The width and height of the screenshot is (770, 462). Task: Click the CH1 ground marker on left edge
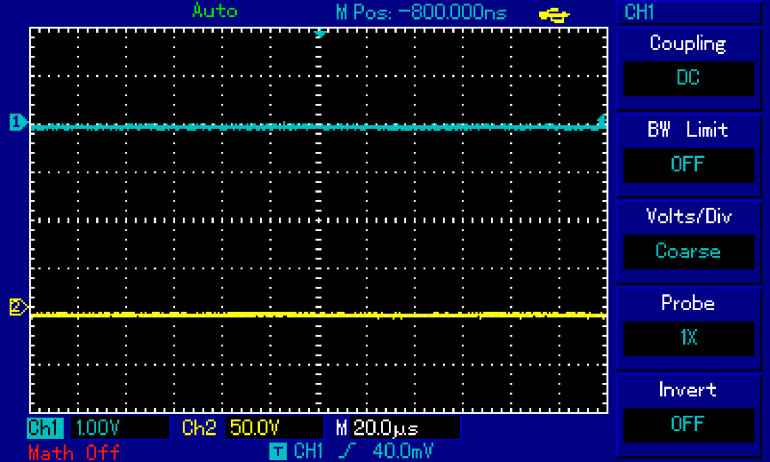17,123
